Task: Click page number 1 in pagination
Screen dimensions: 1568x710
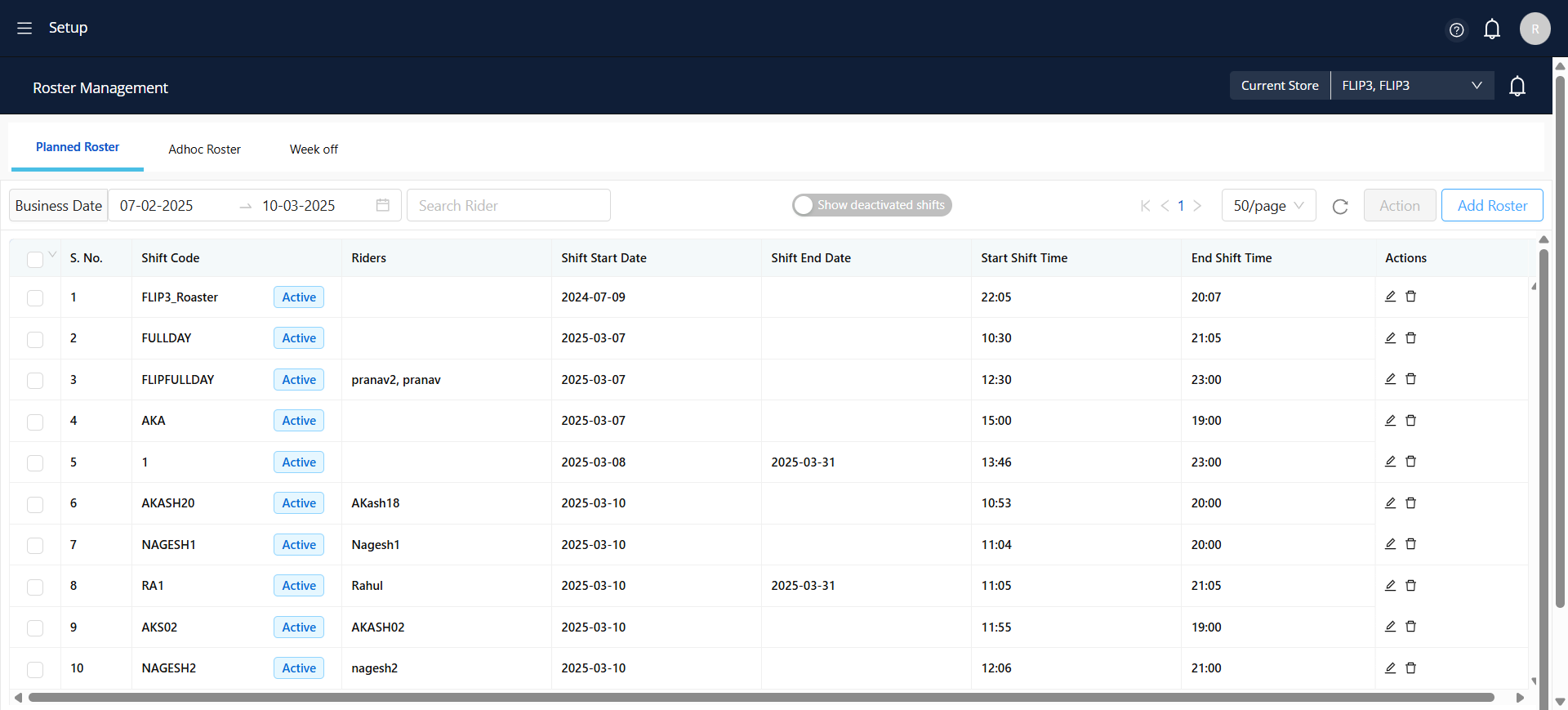Action: point(1181,206)
